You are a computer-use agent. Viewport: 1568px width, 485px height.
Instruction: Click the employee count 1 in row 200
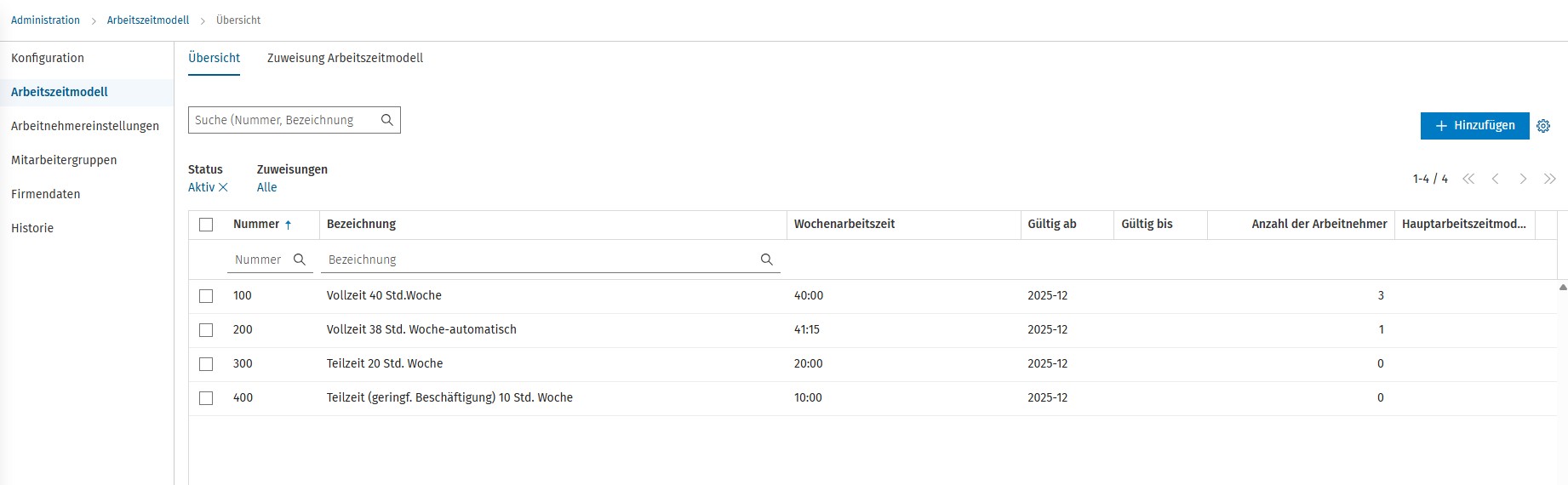click(1381, 330)
